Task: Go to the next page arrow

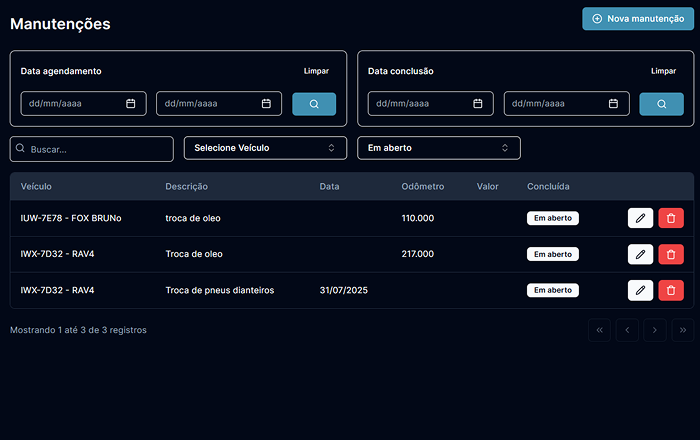Action: [x=655, y=330]
